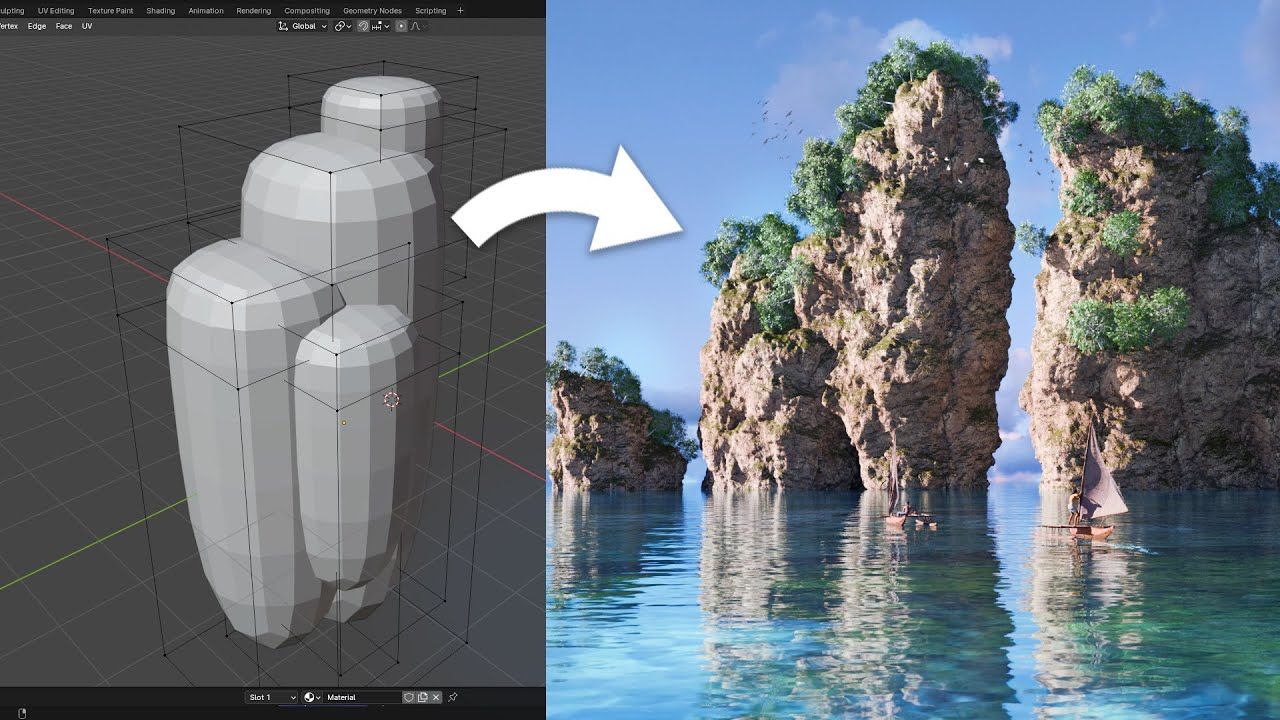1280x720 pixels.
Task: Add a new workspace with the plus icon
Action: tap(459, 10)
